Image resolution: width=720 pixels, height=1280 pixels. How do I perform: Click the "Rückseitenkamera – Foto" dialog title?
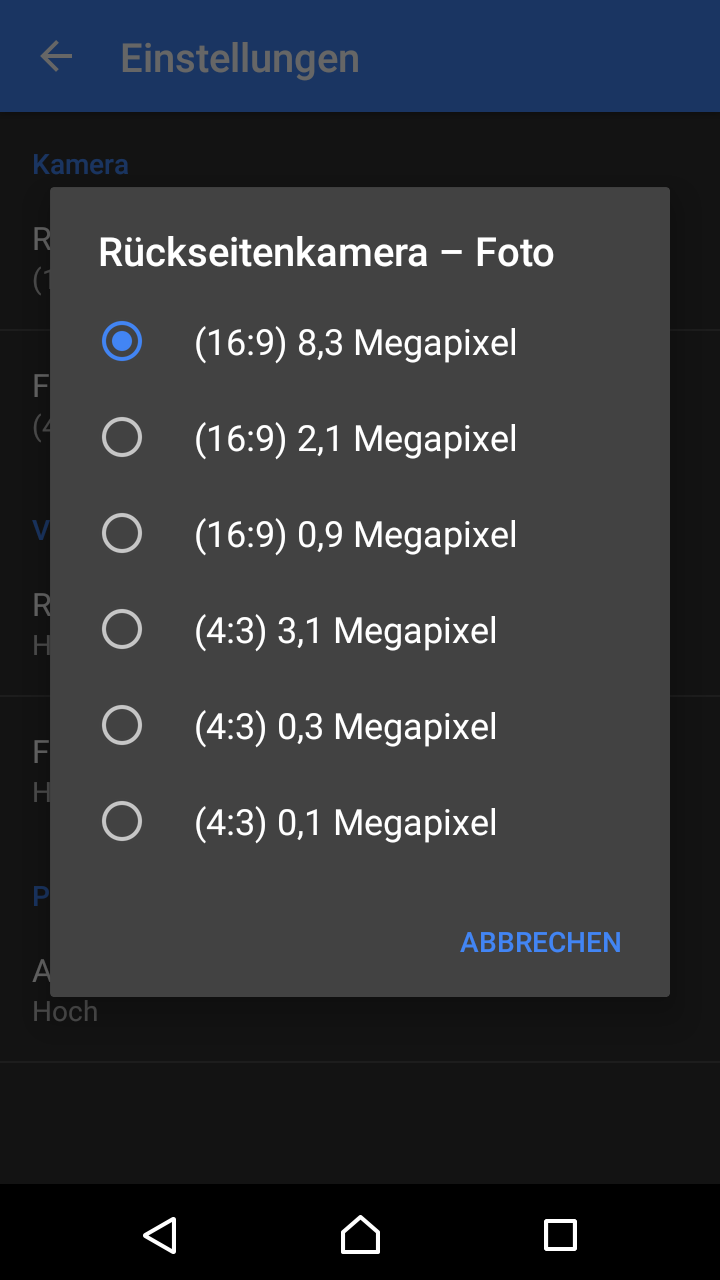click(326, 252)
